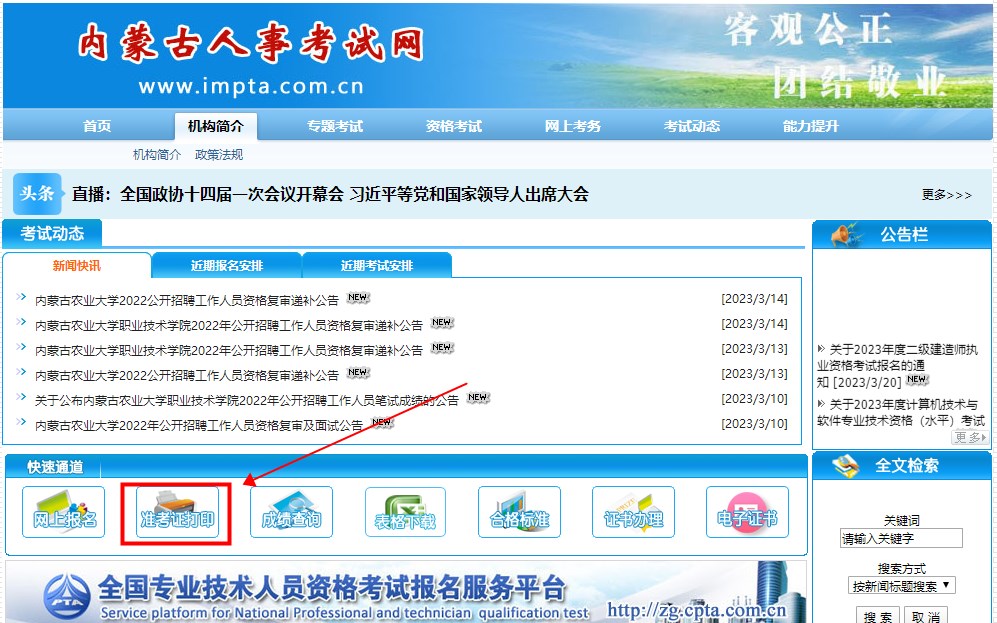Select the 表格下载 download icon
This screenshot has width=997, height=623.
click(x=405, y=512)
